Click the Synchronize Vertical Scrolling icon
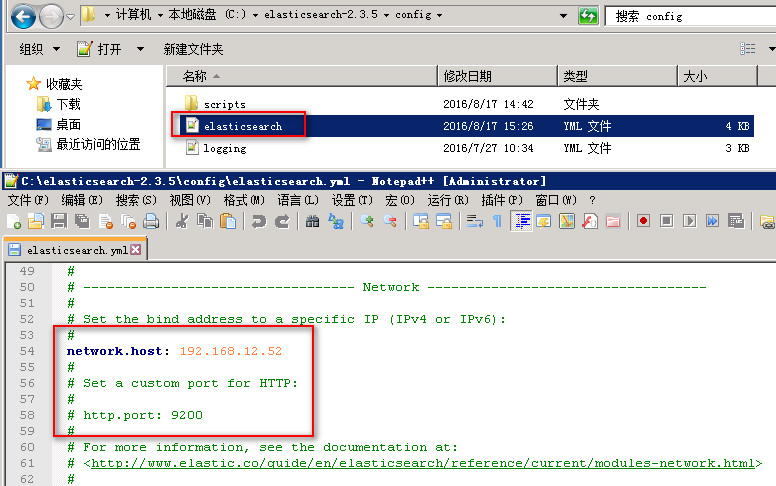Viewport: 776px width, 486px height. [x=421, y=221]
